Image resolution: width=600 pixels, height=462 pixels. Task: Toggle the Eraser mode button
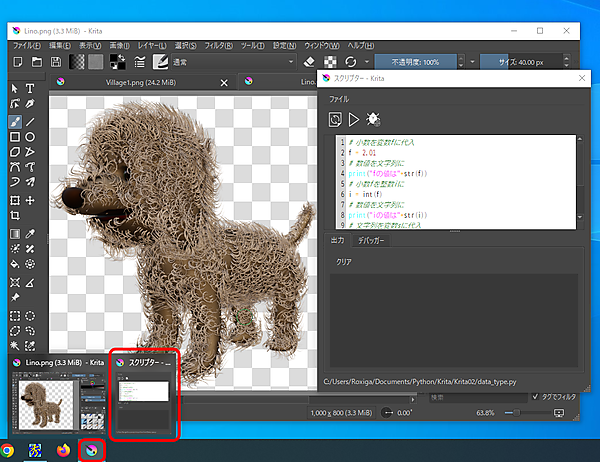[309, 62]
